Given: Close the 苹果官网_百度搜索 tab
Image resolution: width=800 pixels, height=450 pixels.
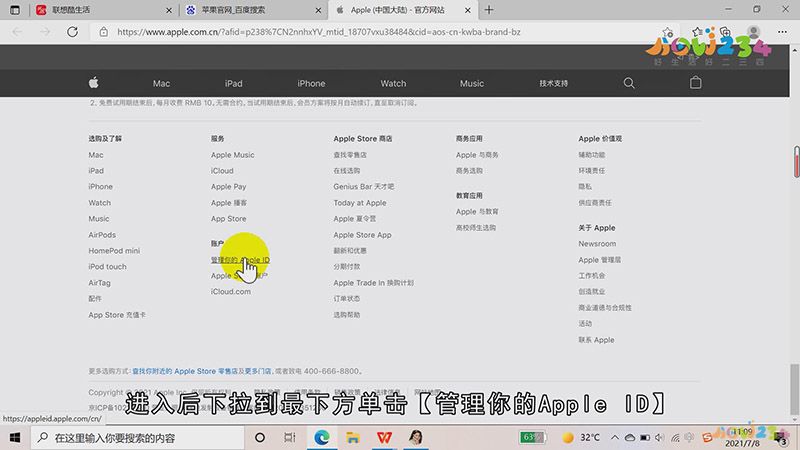Looking at the screenshot, I should [318, 10].
